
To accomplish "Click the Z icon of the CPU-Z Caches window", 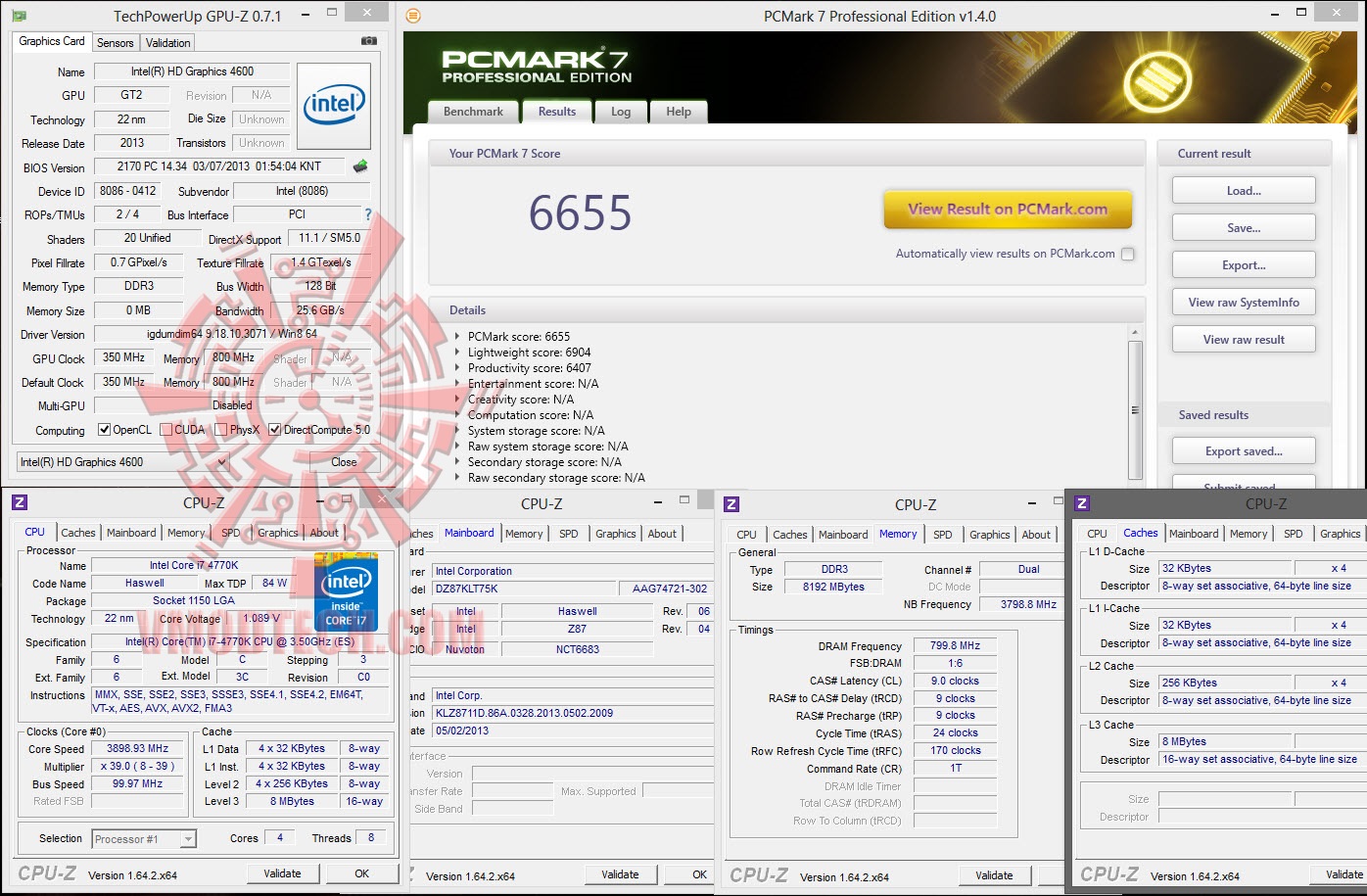I will point(1082,503).
